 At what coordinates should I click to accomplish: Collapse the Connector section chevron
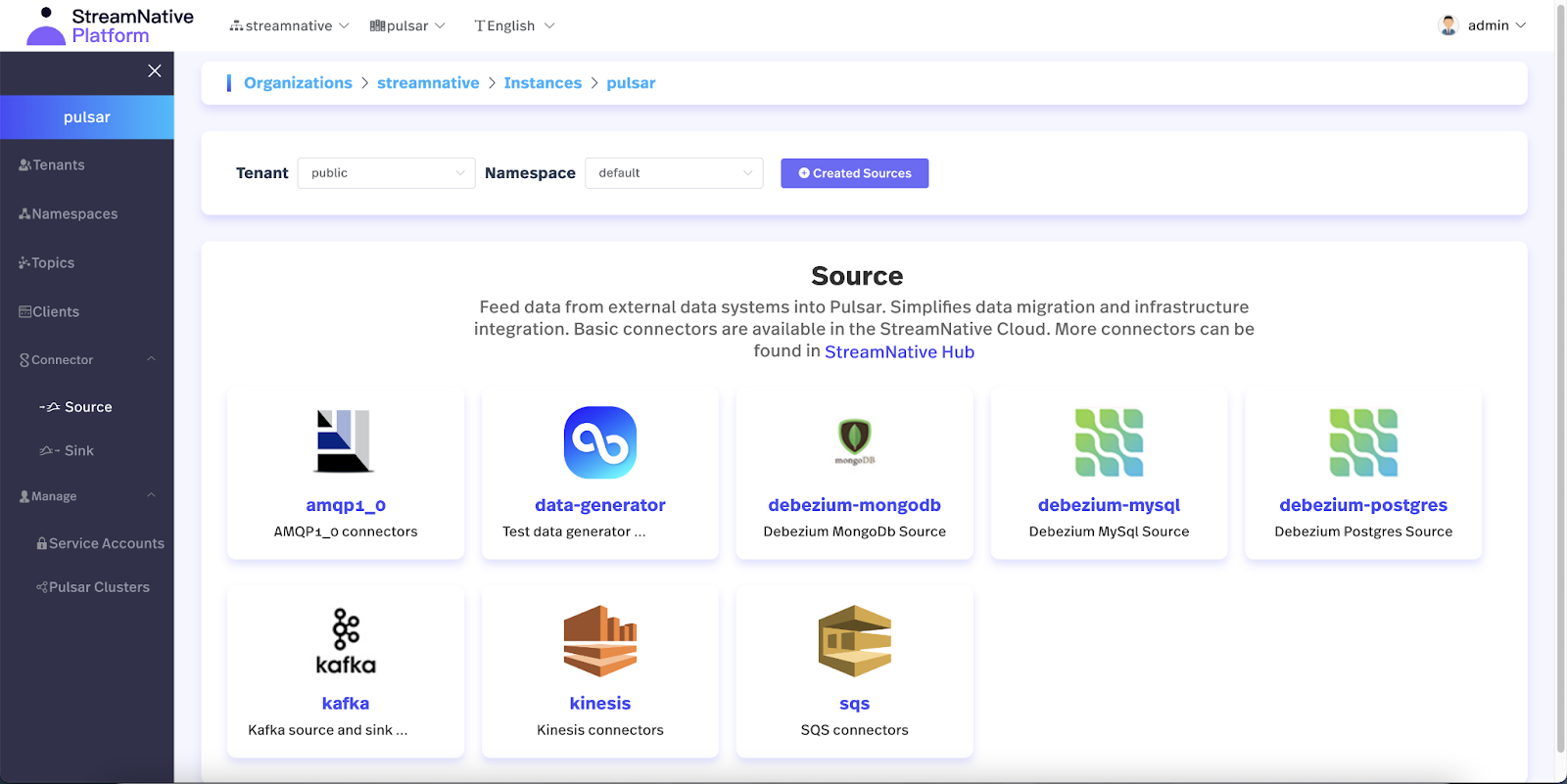tap(152, 359)
